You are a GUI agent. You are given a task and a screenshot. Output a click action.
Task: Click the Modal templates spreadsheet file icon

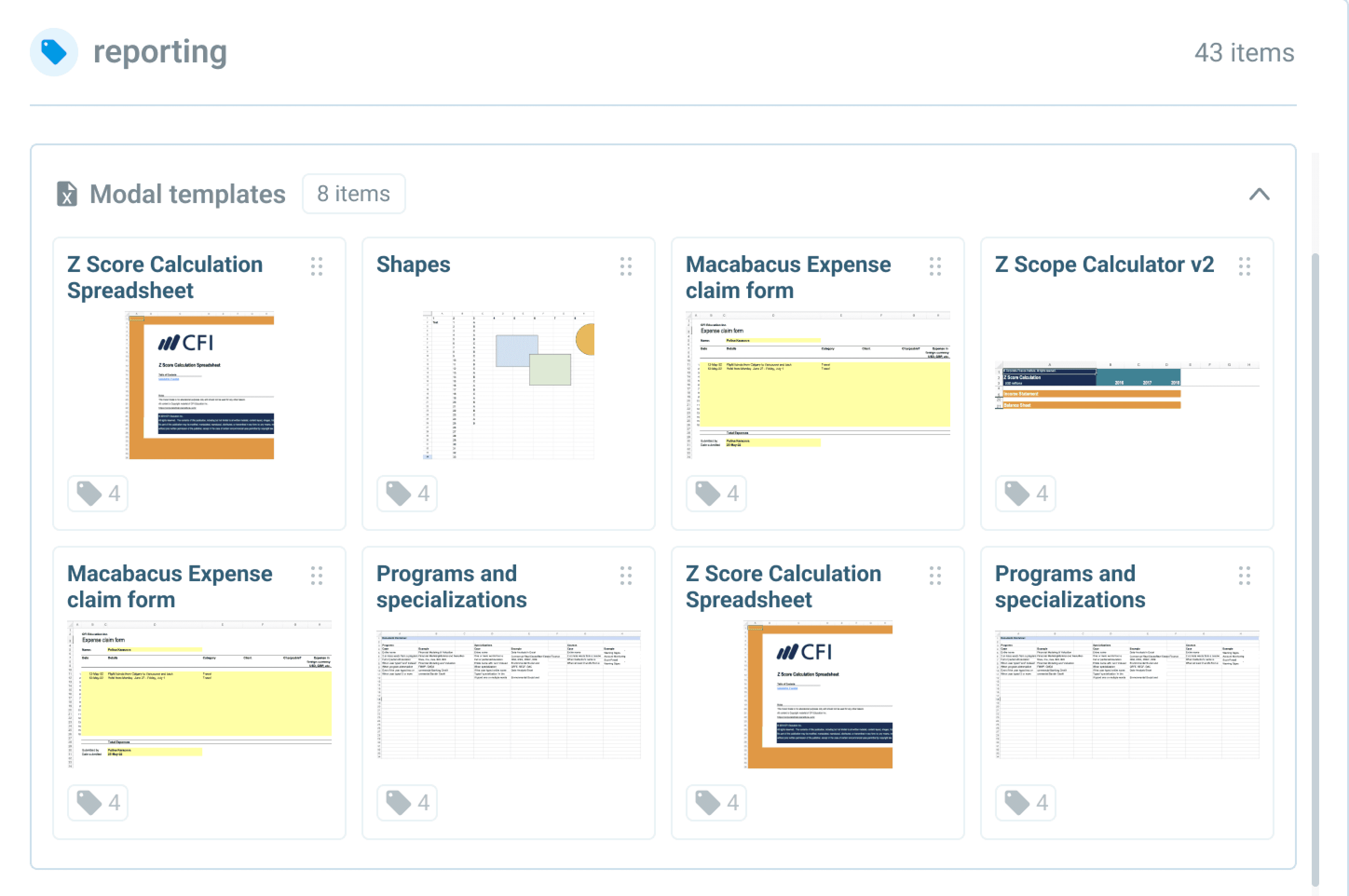(67, 194)
